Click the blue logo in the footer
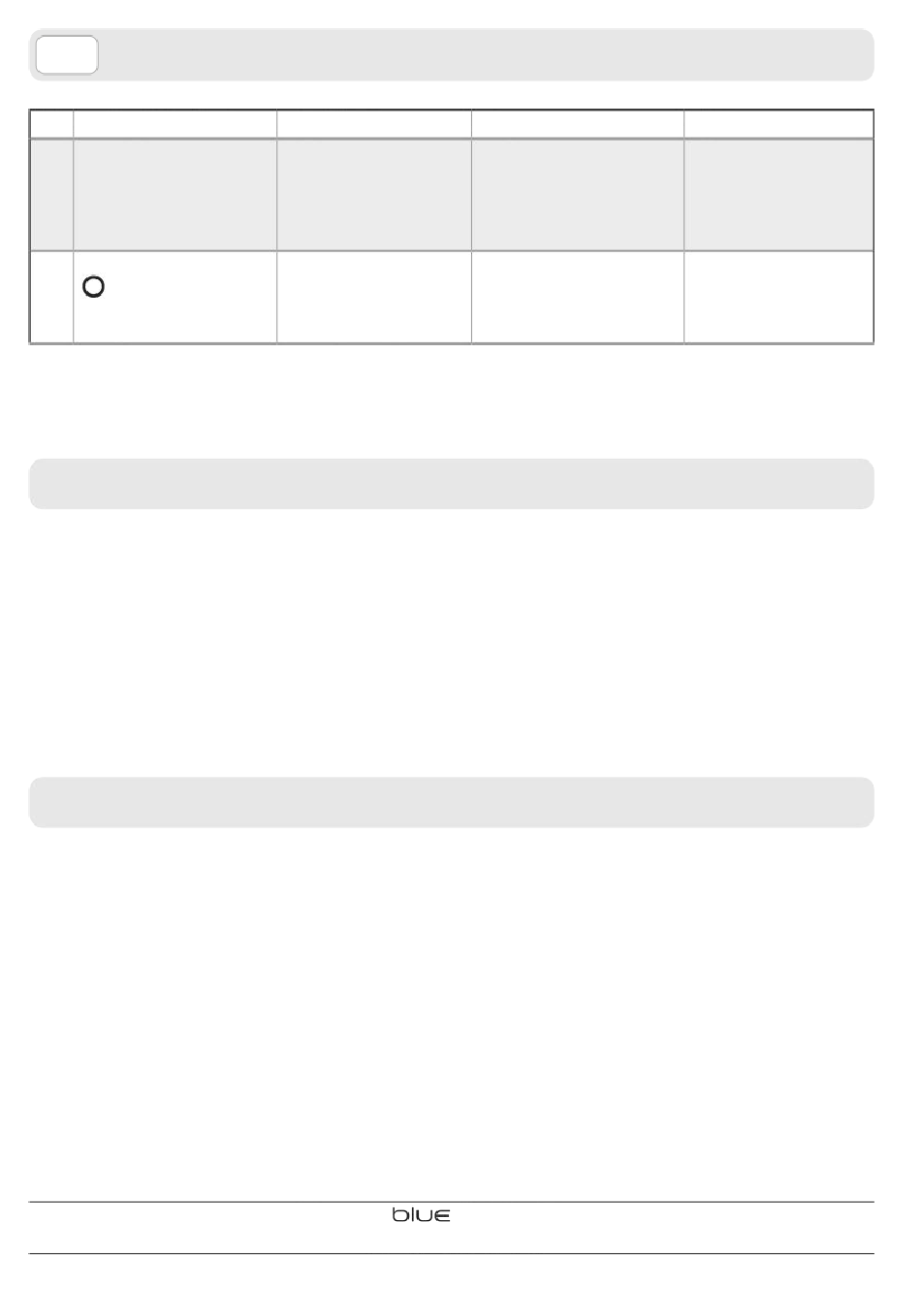Image resolution: width=921 pixels, height=1316 pixels. click(421, 1215)
